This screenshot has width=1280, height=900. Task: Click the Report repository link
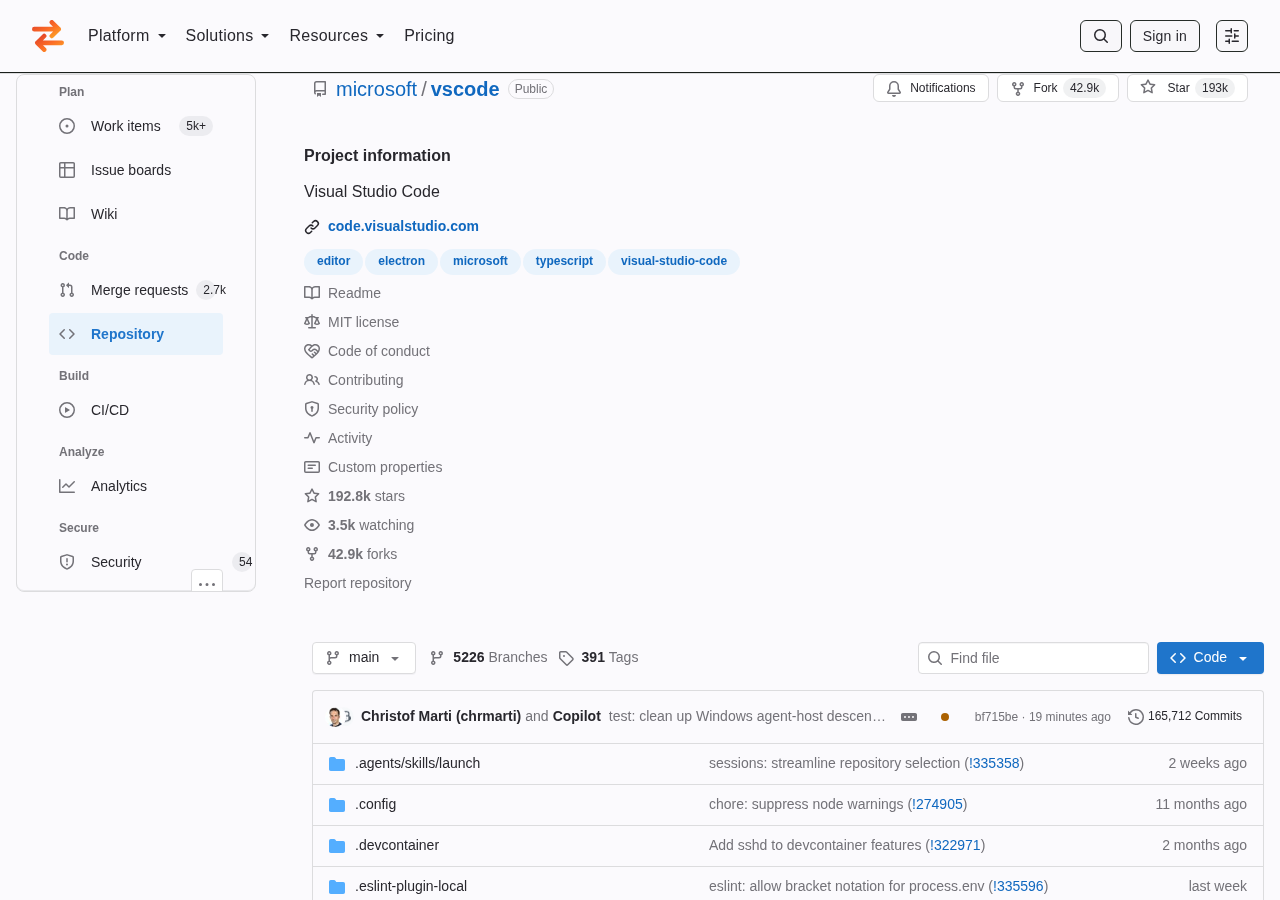357,583
